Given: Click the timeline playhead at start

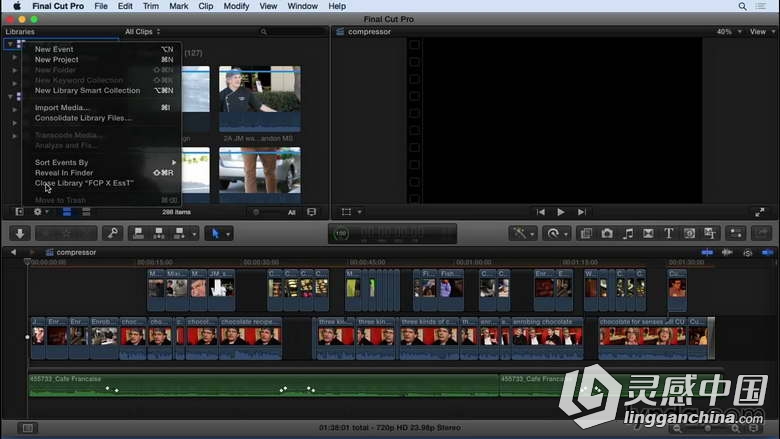Looking at the screenshot, I should click(x=27, y=262).
